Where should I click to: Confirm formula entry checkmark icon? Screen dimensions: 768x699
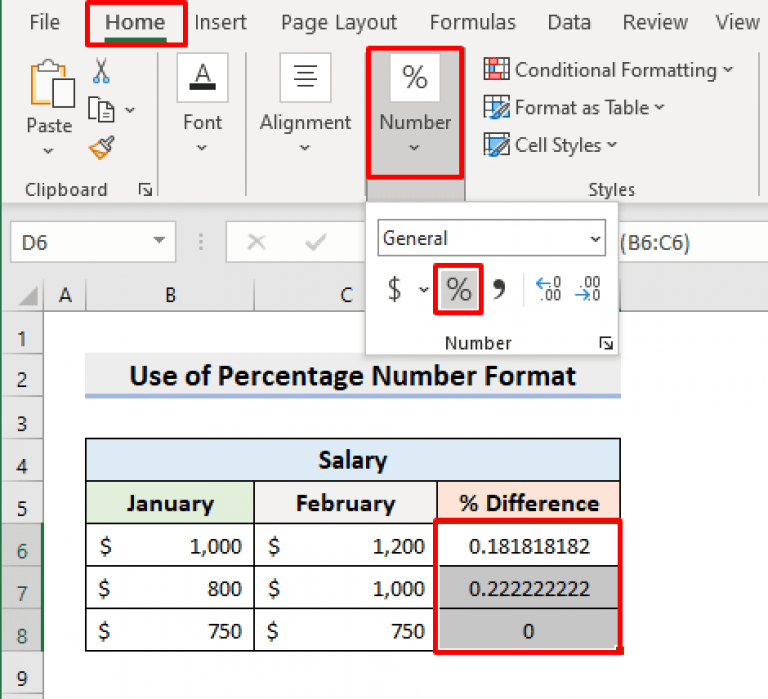point(315,242)
